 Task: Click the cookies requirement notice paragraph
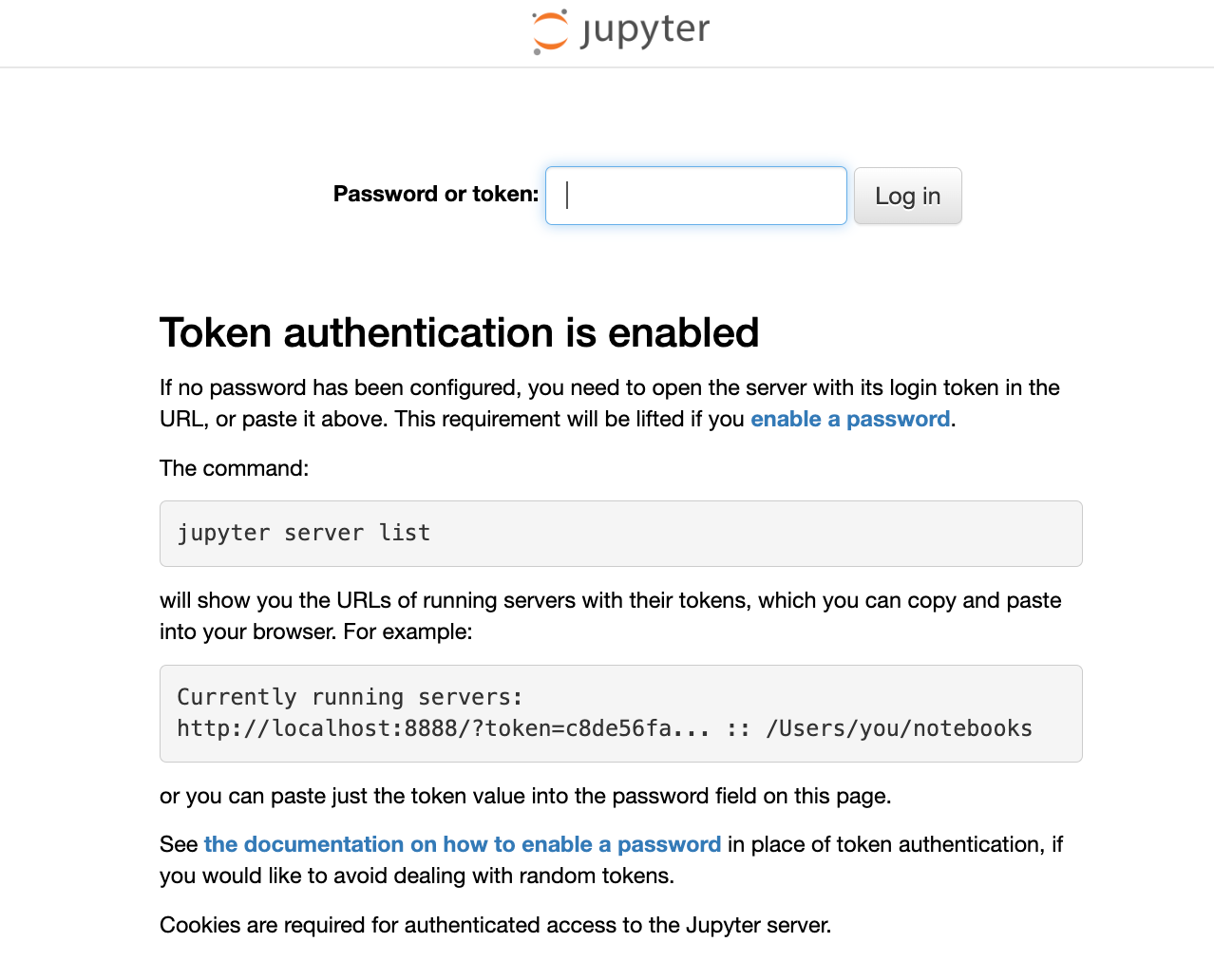pyautogui.click(x=495, y=925)
